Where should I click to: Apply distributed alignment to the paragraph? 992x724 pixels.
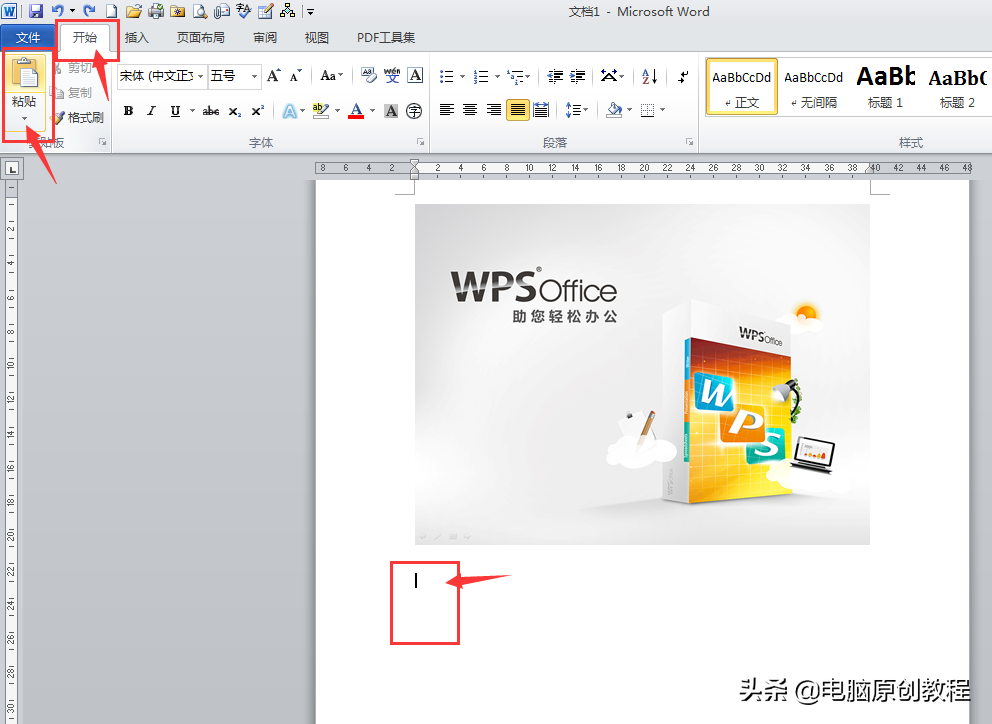(x=541, y=110)
